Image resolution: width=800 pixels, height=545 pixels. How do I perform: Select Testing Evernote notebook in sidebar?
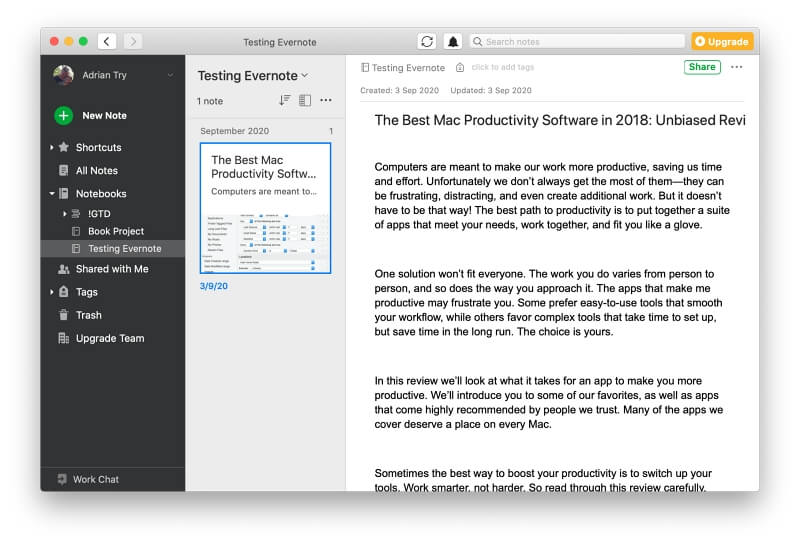(113, 249)
